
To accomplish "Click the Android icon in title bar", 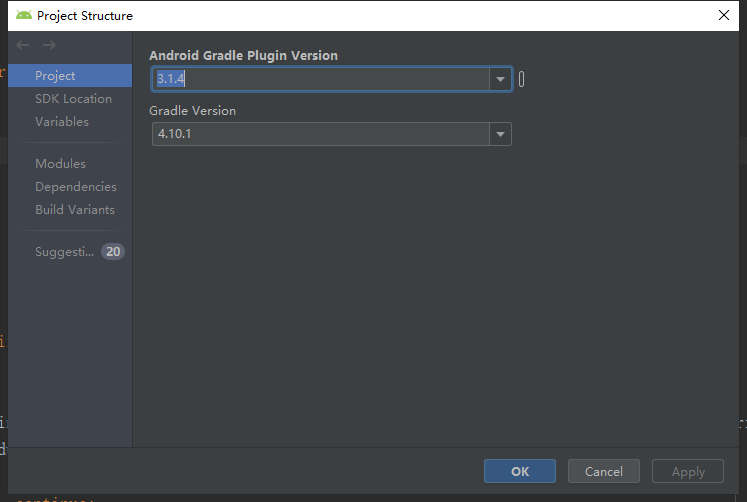I will [x=24, y=15].
